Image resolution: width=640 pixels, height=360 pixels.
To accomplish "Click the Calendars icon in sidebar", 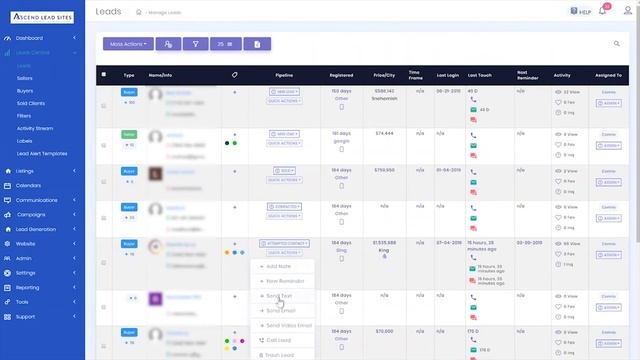I will click(x=7, y=186).
